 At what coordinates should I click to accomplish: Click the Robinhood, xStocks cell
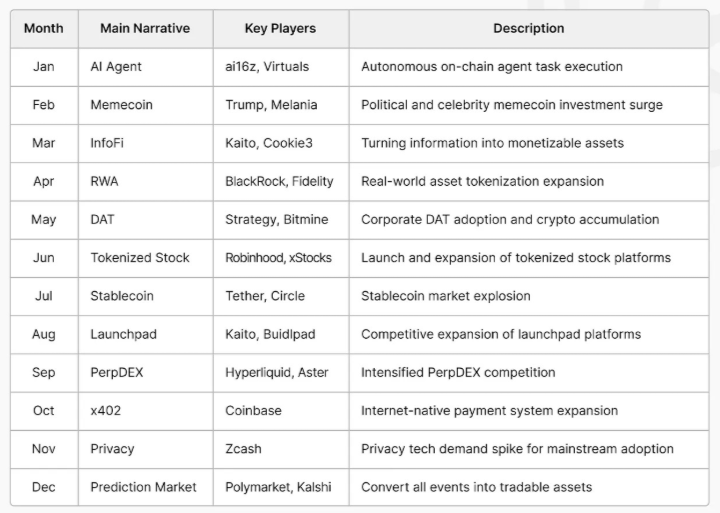279,257
